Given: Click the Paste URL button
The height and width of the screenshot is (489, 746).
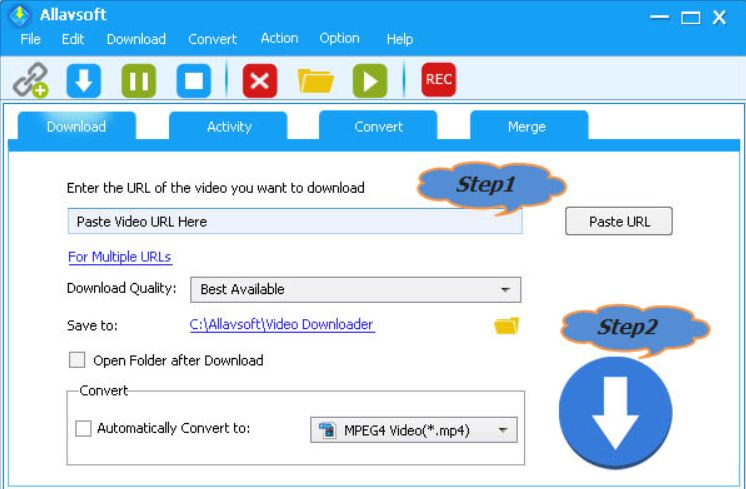Looking at the screenshot, I should [619, 221].
